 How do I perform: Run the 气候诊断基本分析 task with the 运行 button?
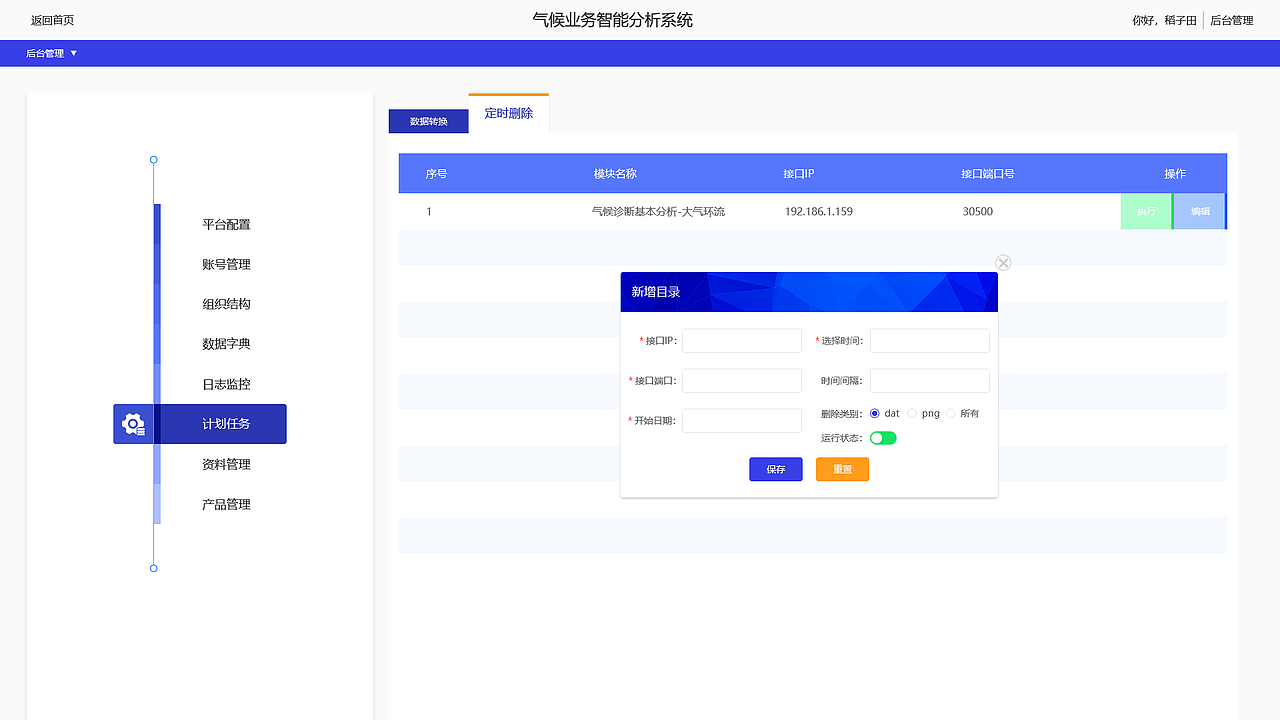click(1146, 211)
